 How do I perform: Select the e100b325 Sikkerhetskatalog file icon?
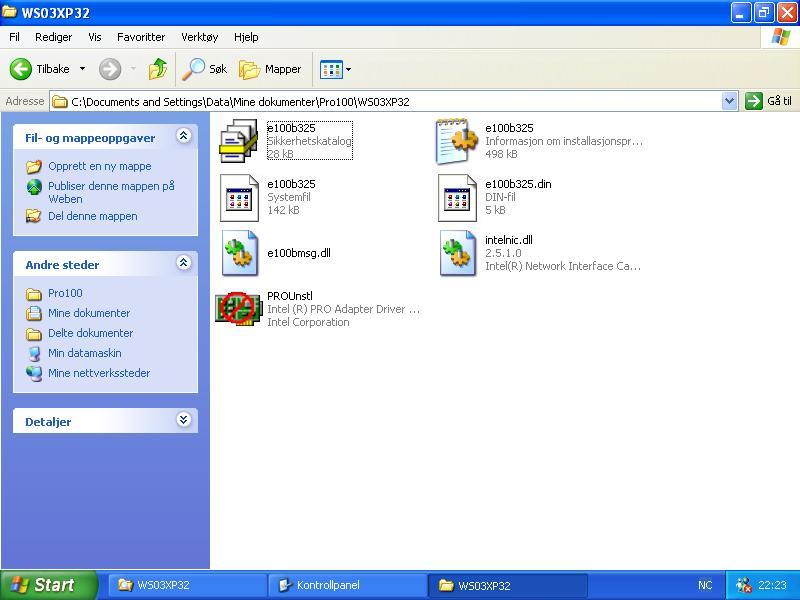pos(238,141)
